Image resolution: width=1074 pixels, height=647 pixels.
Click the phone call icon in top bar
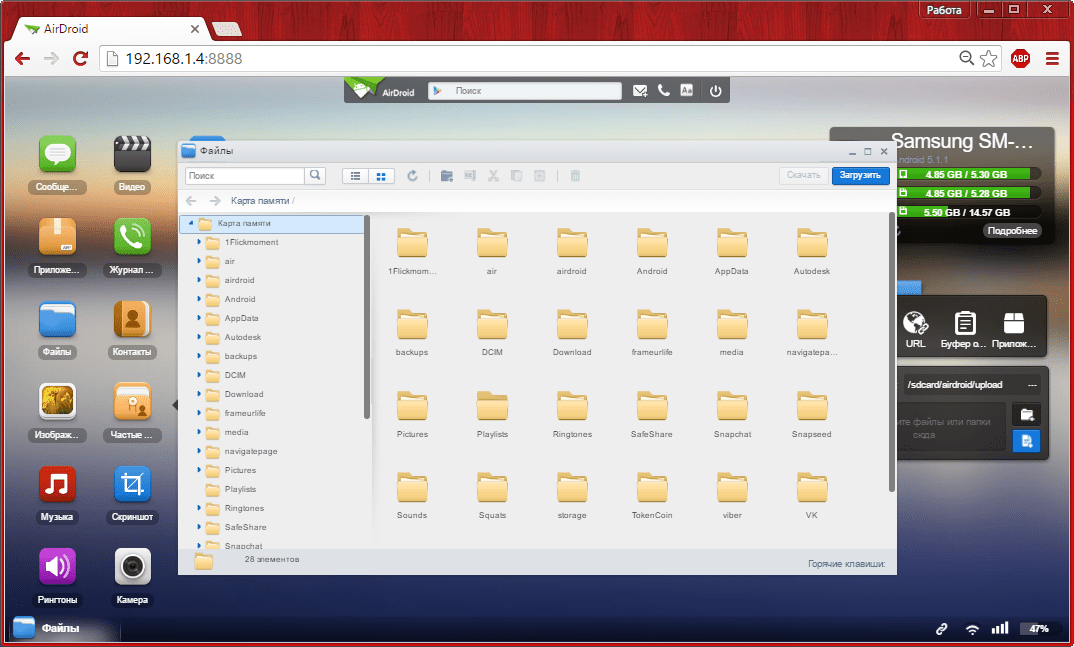(x=664, y=91)
